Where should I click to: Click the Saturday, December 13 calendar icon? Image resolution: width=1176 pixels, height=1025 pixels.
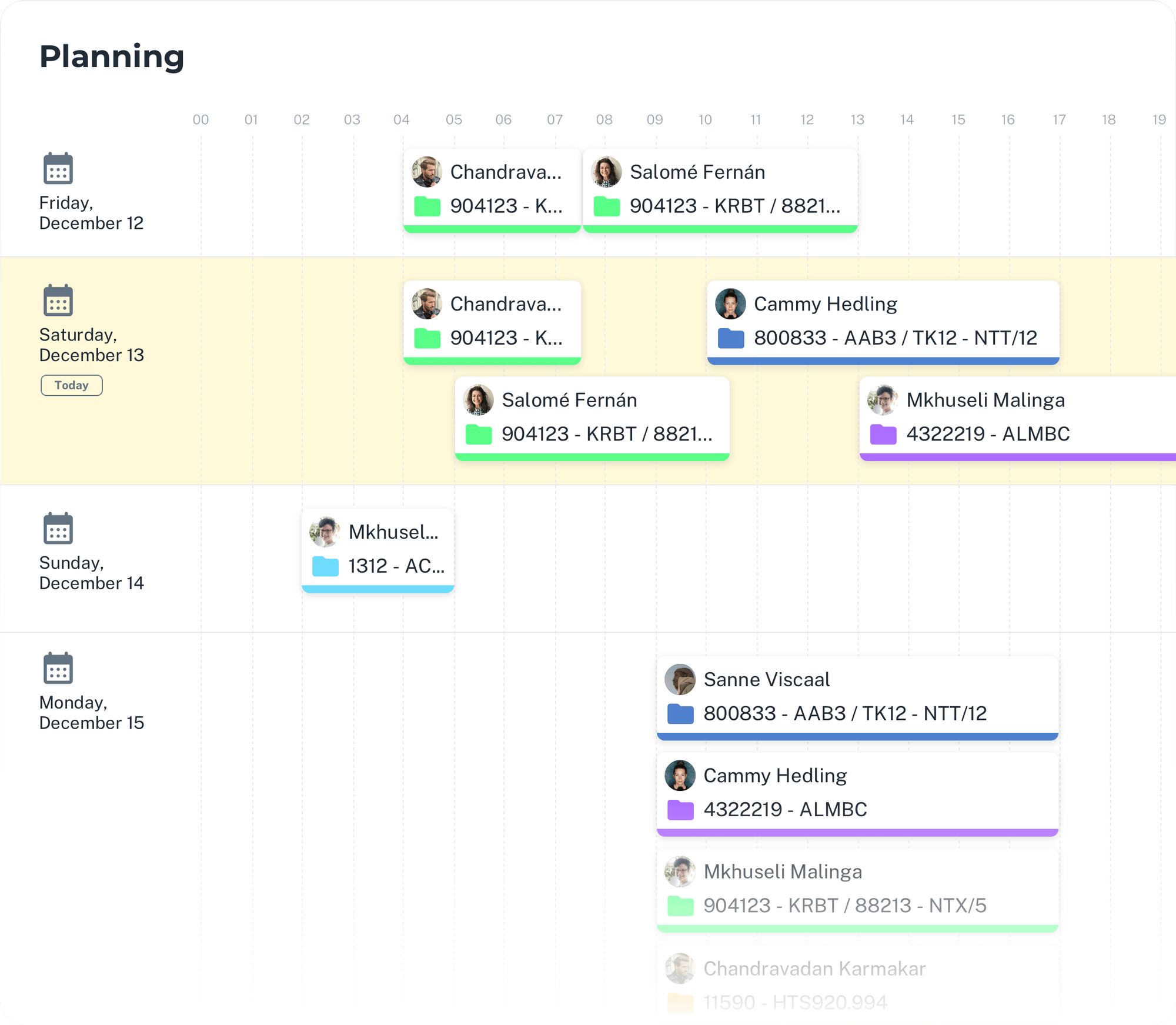[x=58, y=301]
